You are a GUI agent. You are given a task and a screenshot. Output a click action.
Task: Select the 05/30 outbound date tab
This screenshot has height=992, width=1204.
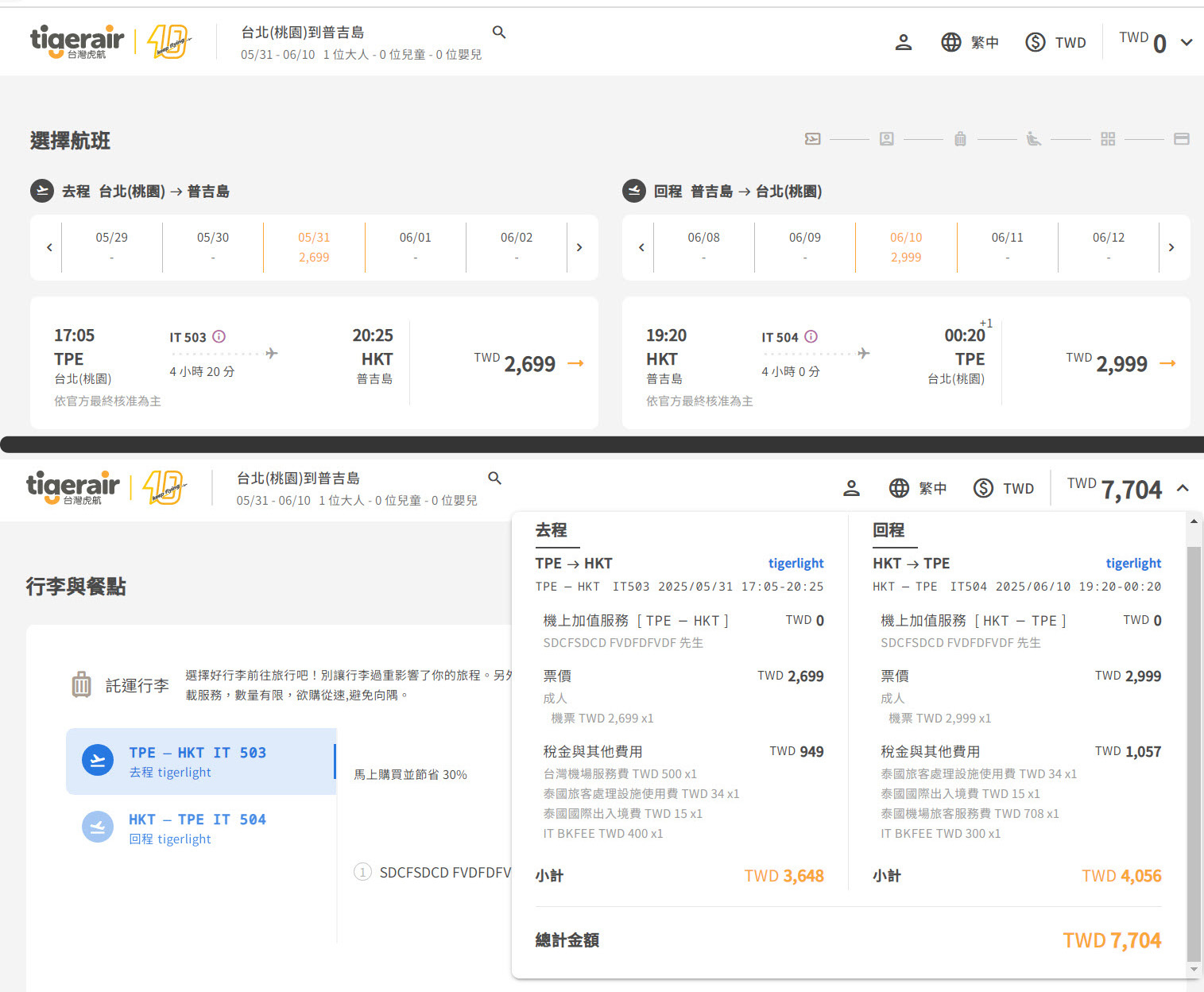coord(213,247)
